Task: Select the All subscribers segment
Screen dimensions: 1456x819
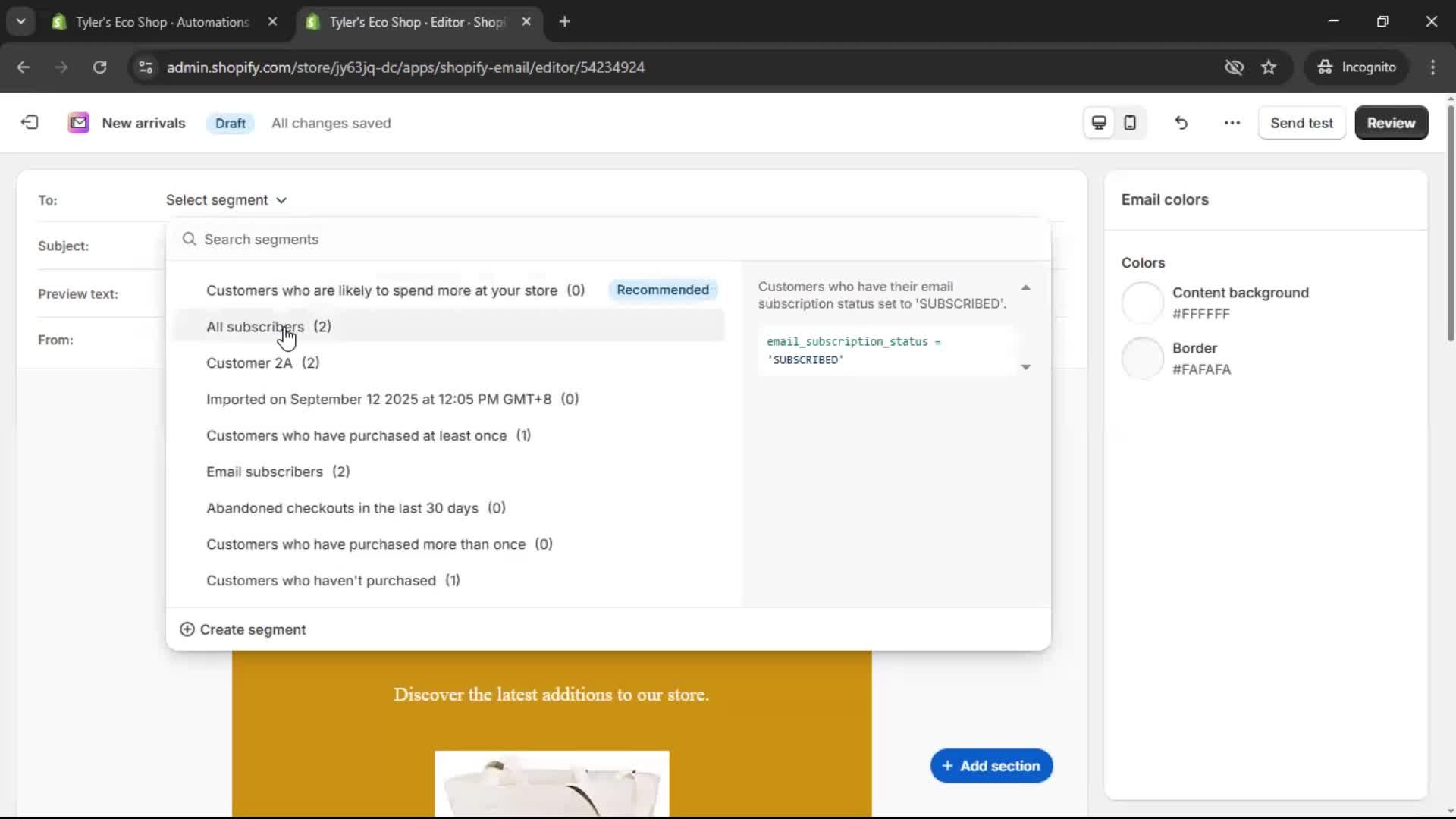Action: pyautogui.click(x=255, y=326)
